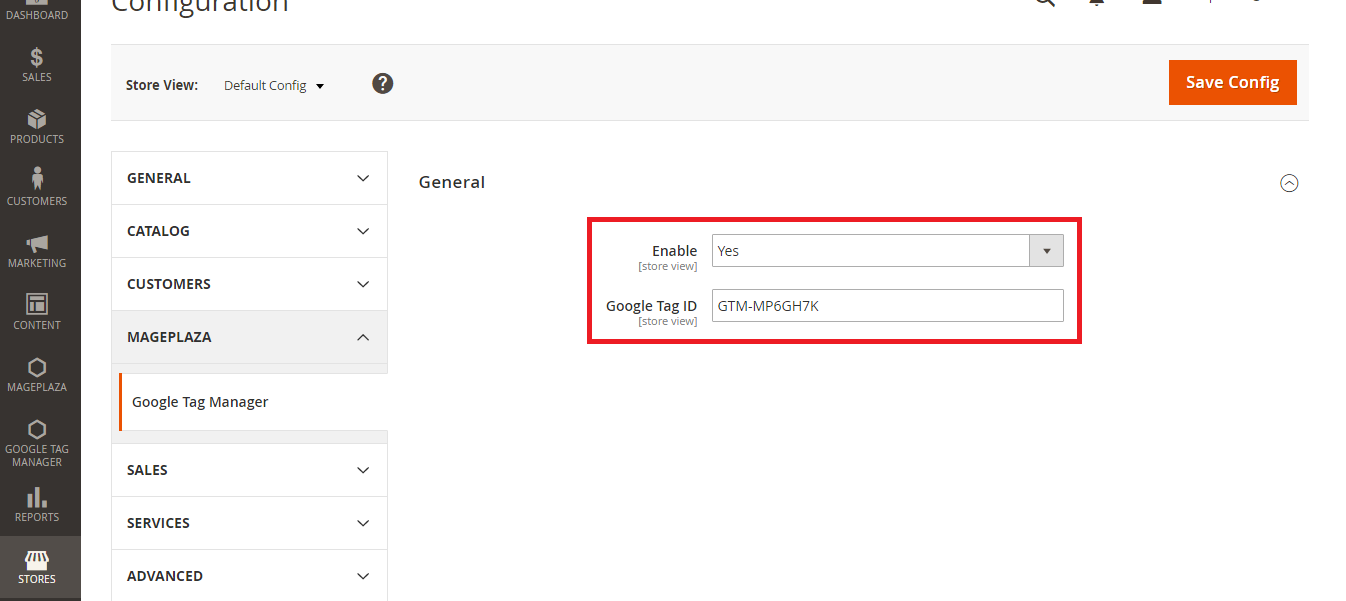Open Products box icon in sidebar
Screen dimensions: 1346x601
coord(37,119)
